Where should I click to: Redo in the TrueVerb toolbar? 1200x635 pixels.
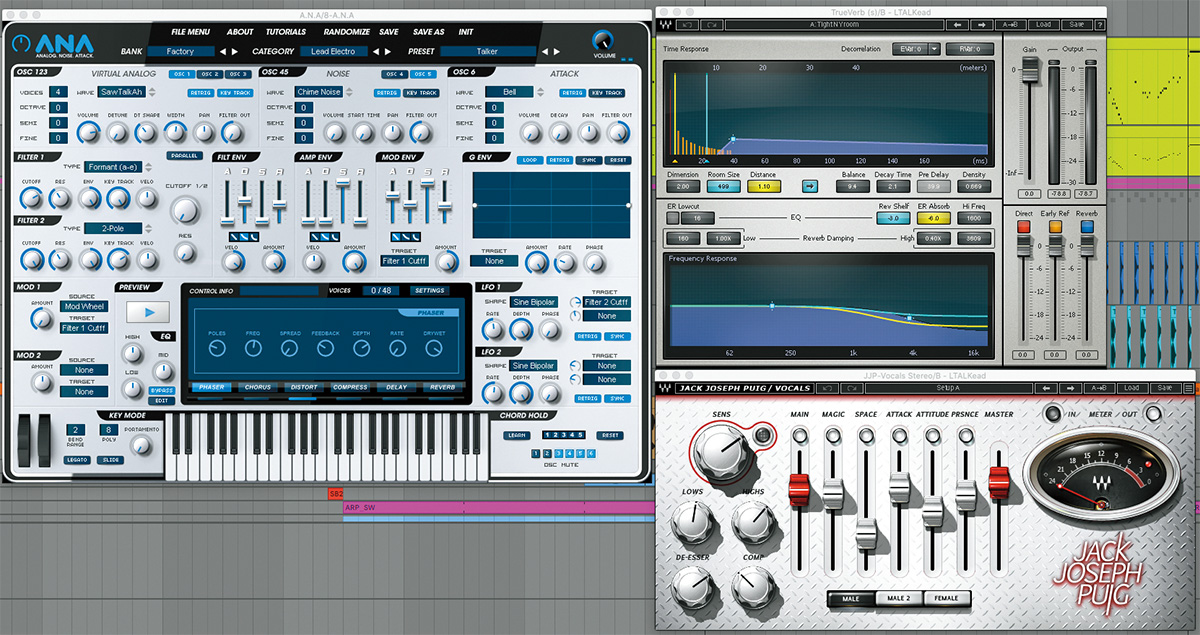[x=711, y=24]
